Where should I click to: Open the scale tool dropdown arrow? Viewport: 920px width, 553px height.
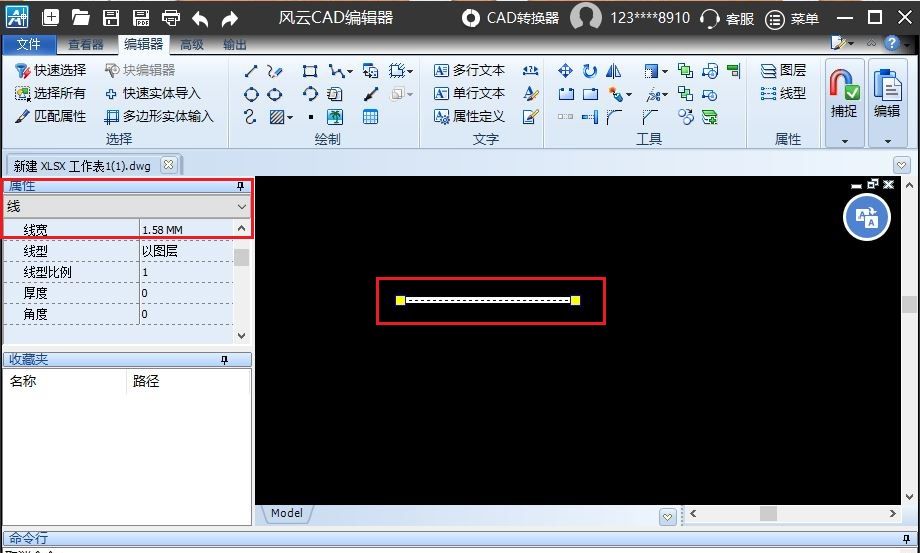coord(665,72)
